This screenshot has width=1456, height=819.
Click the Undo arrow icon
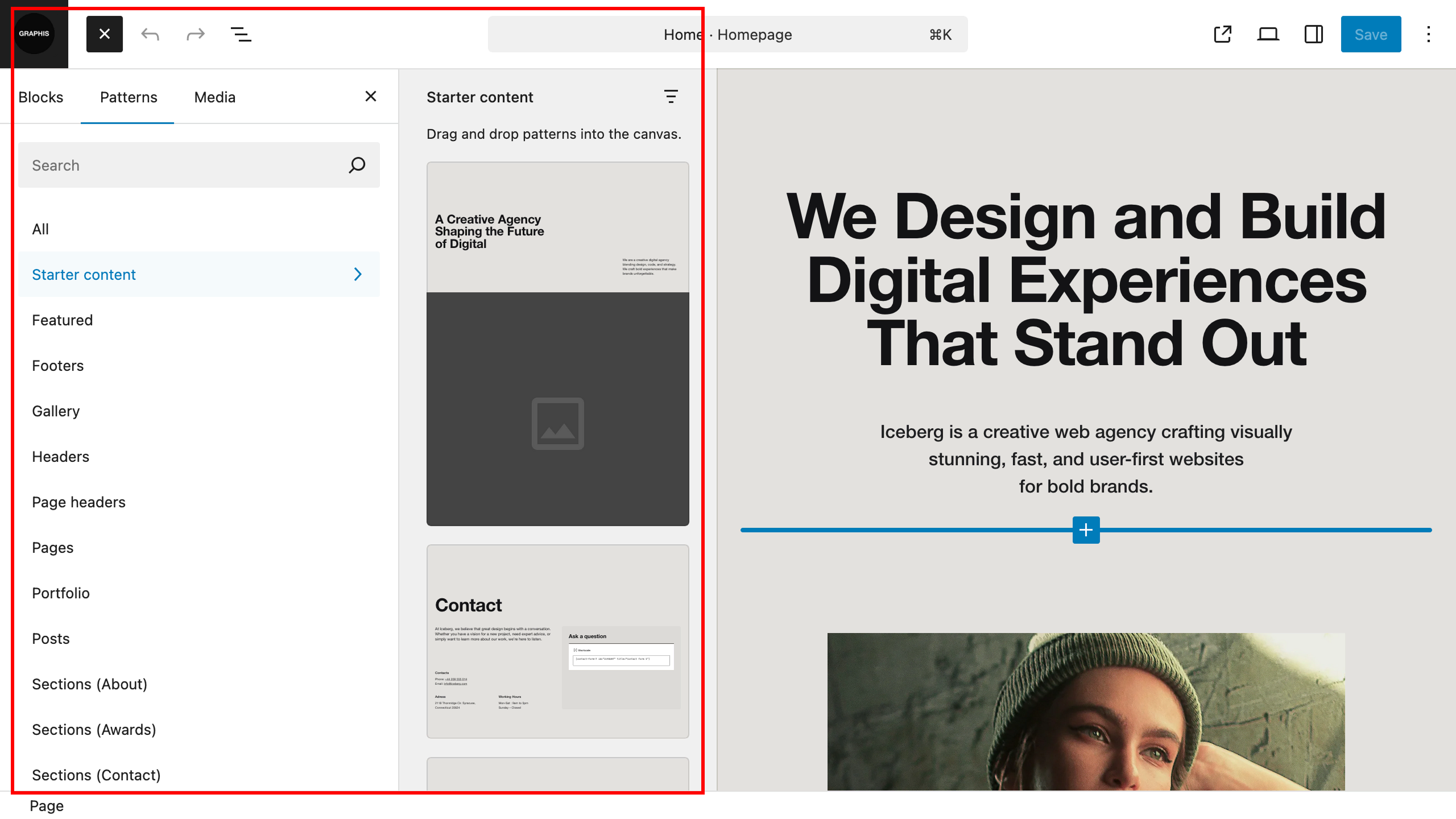click(150, 34)
